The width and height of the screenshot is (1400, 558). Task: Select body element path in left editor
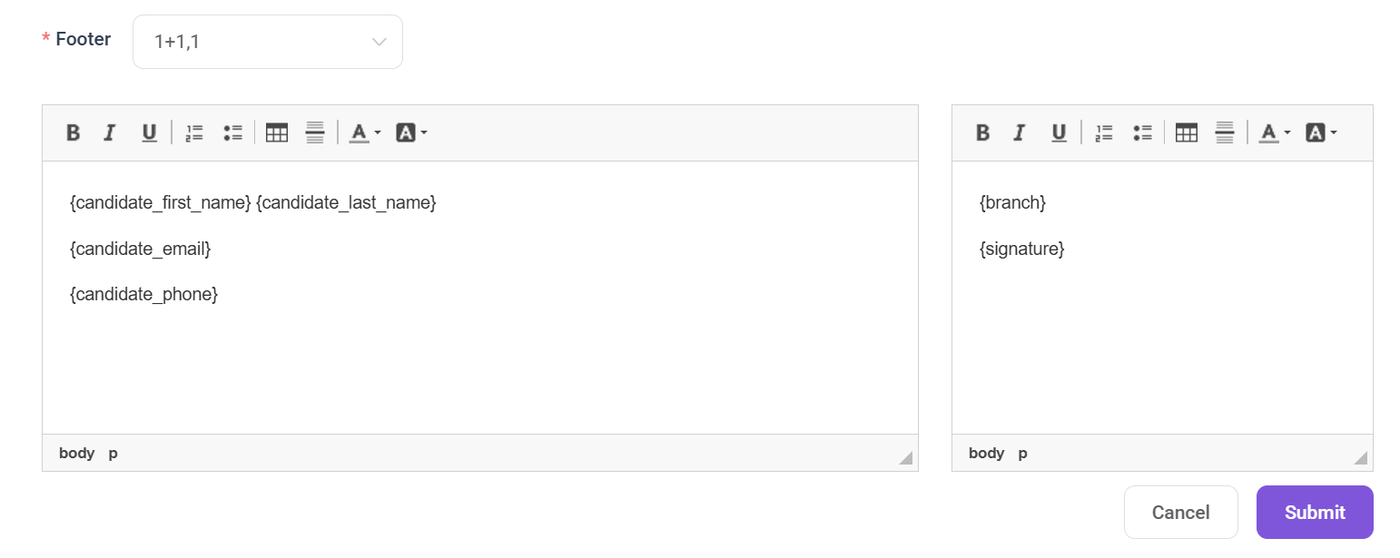(77, 453)
